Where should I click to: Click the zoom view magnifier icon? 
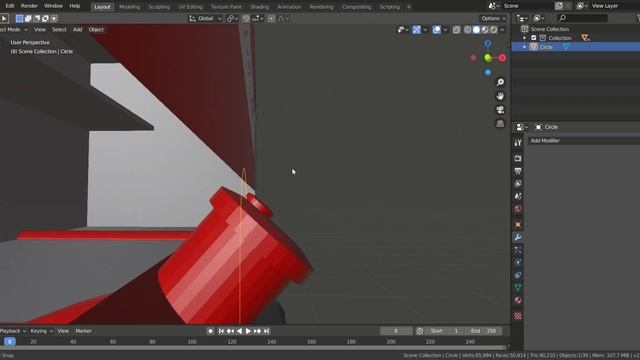pos(500,82)
